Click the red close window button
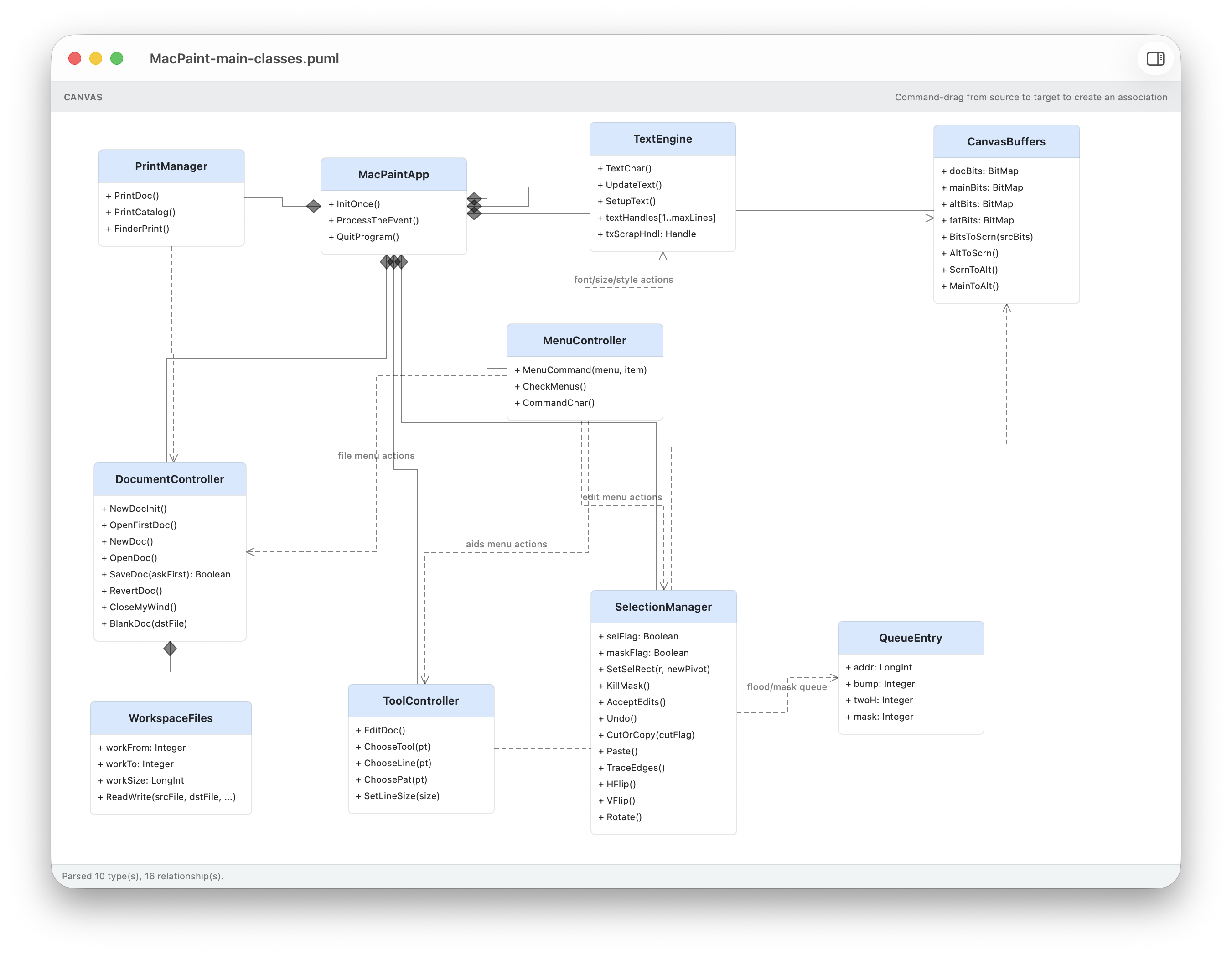 [x=74, y=59]
